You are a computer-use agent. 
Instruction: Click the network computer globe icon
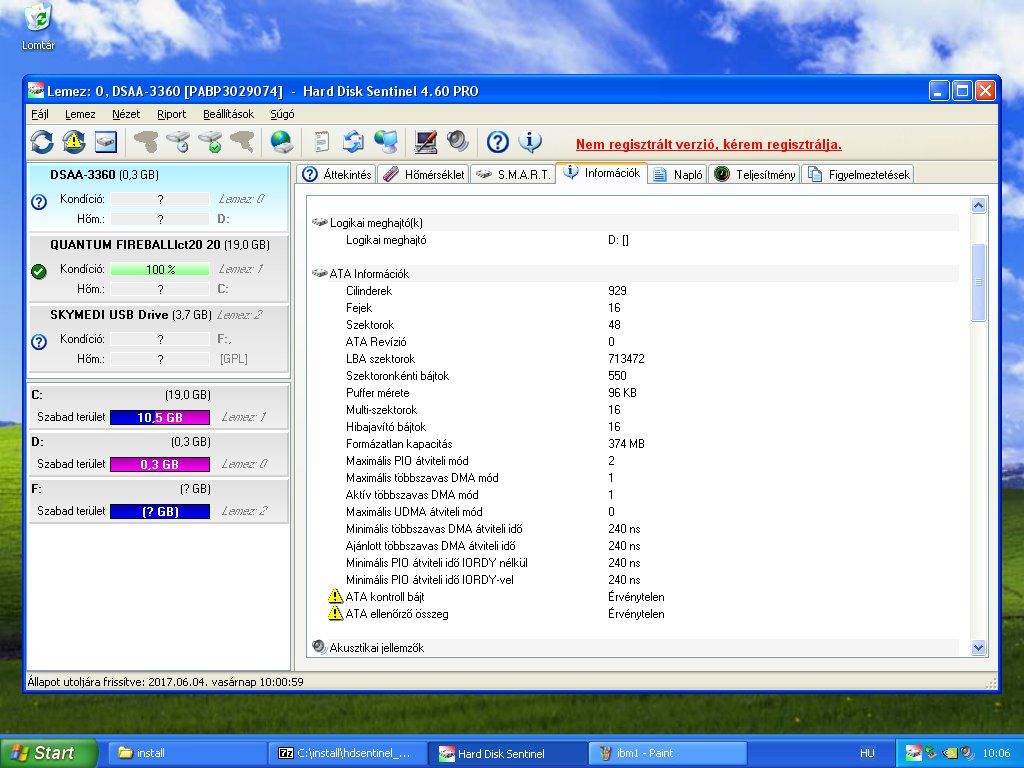click(385, 142)
